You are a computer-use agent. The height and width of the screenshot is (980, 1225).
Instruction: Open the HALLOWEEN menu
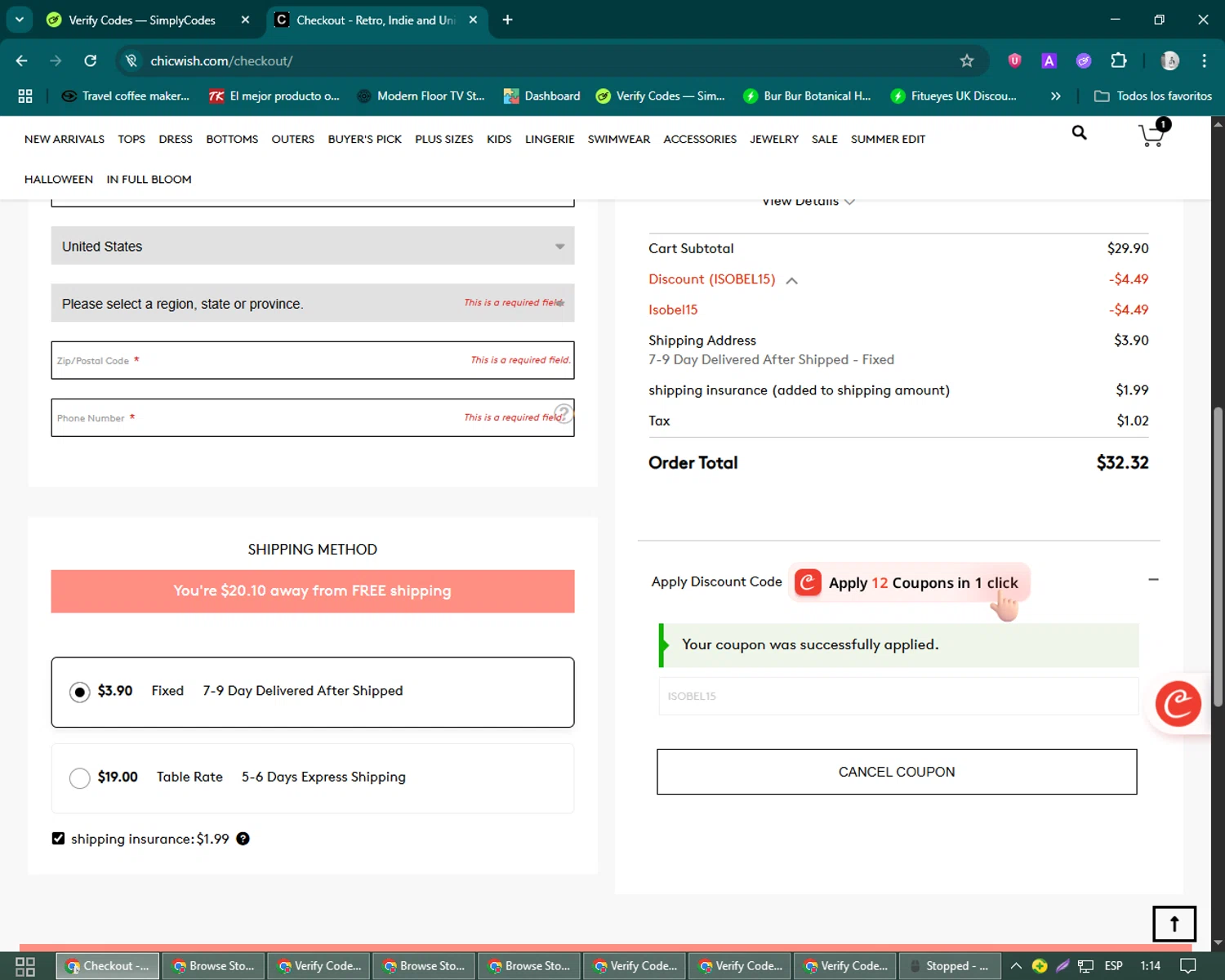point(59,179)
